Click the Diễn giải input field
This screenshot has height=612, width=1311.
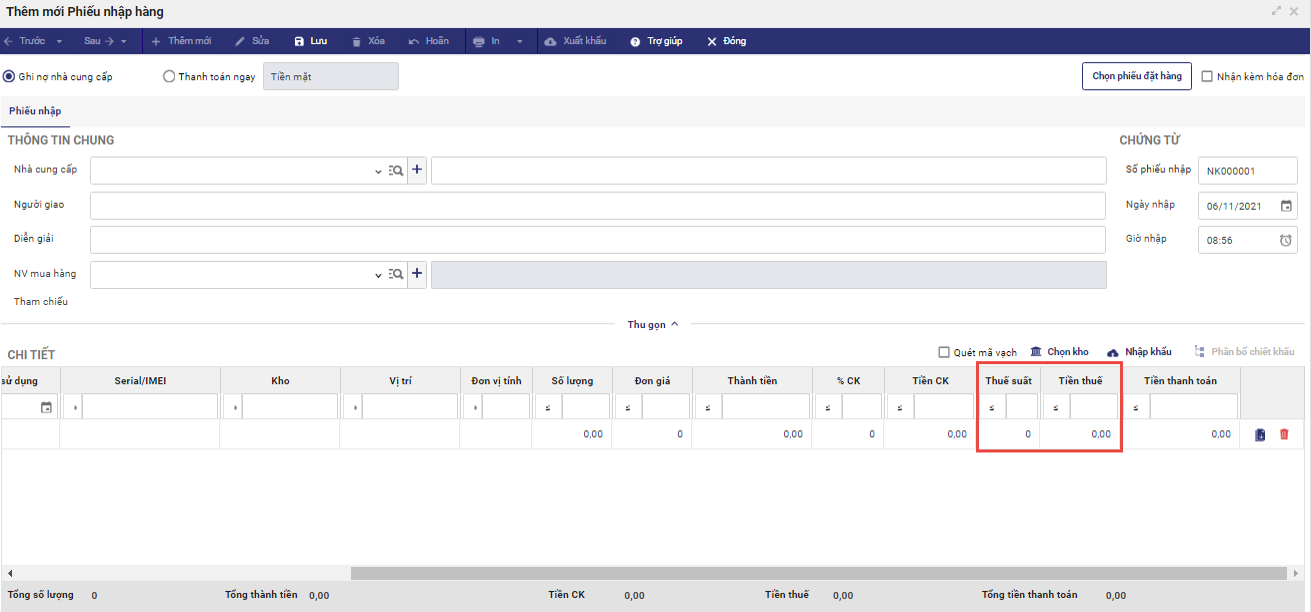598,240
